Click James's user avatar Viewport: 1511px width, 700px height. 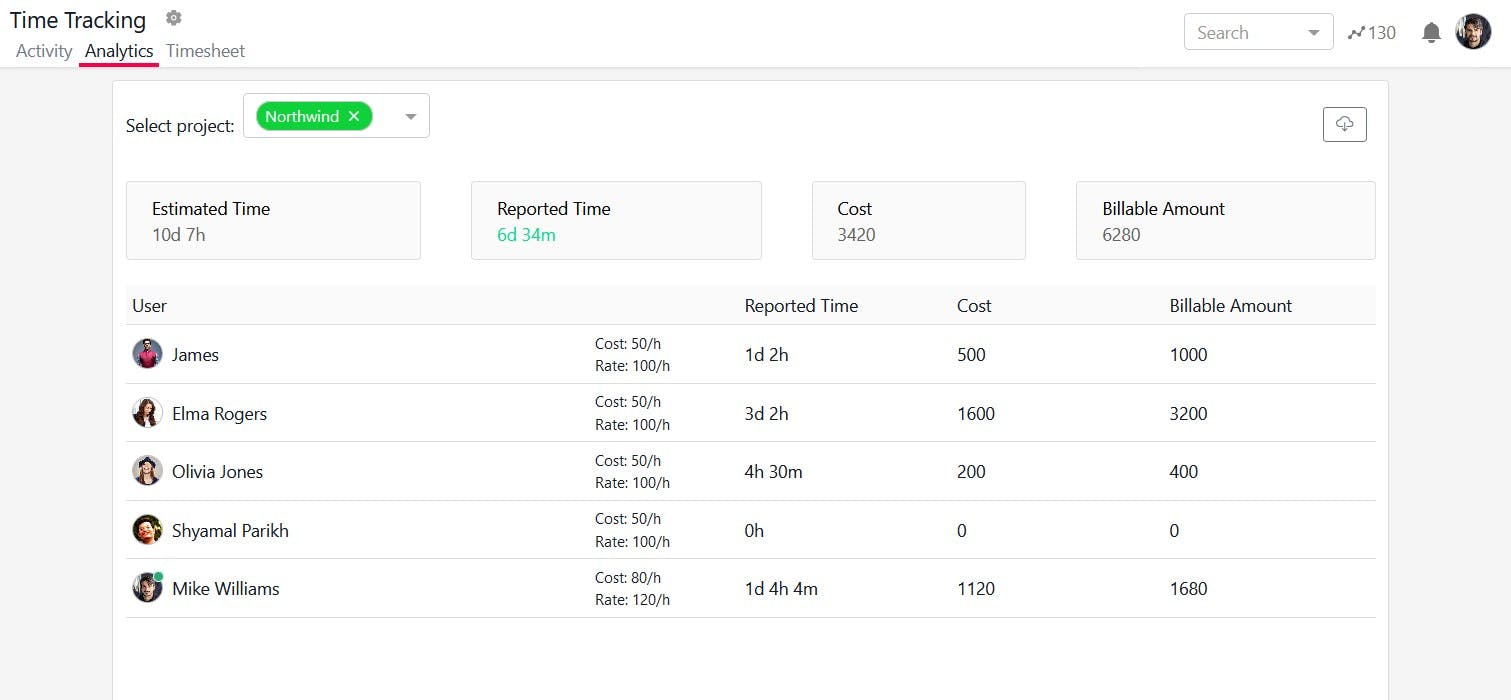[x=147, y=354]
